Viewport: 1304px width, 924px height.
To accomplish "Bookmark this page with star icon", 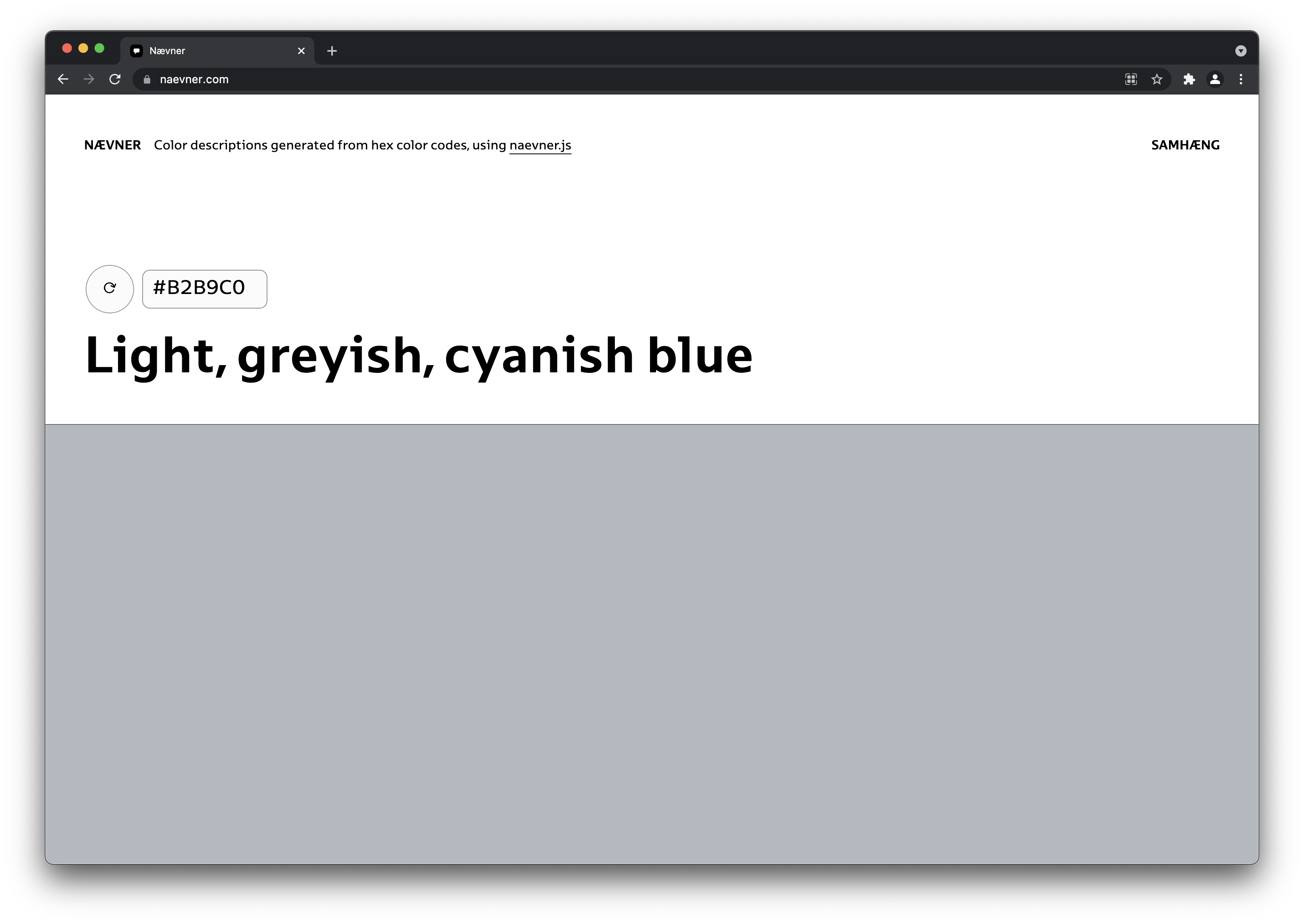I will [1157, 79].
